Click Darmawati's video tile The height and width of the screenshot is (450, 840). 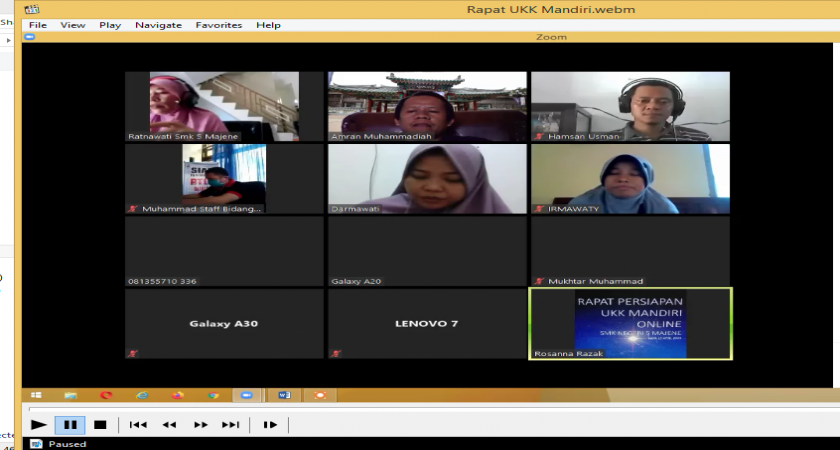click(x=427, y=179)
